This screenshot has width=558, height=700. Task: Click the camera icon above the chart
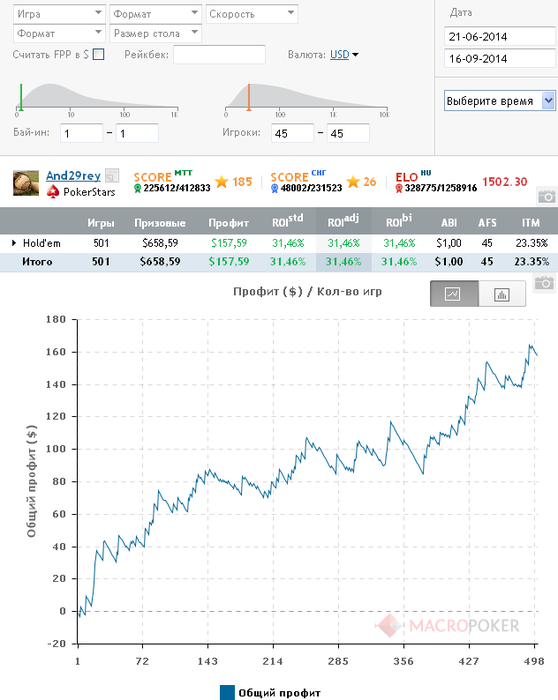[x=544, y=283]
